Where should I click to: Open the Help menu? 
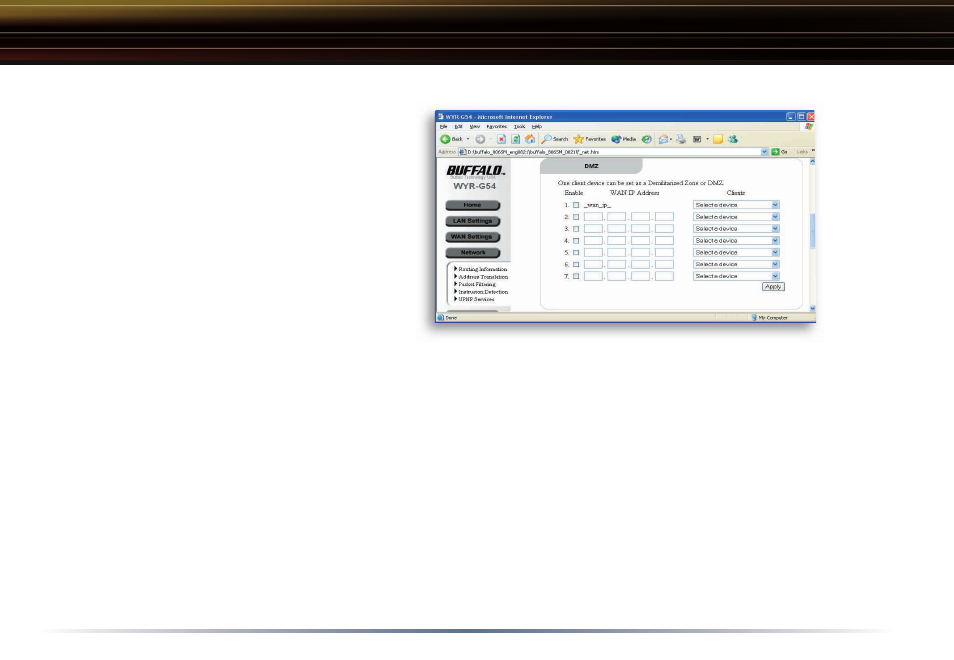(537, 127)
